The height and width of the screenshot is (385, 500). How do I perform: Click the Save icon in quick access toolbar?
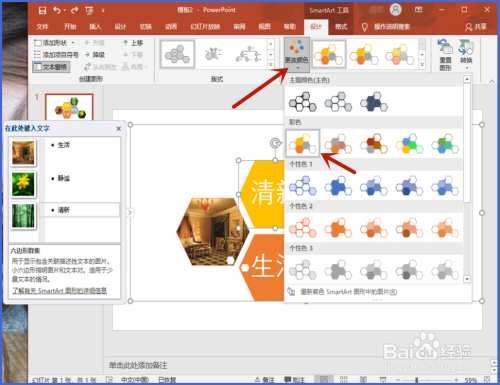pyautogui.click(x=42, y=10)
